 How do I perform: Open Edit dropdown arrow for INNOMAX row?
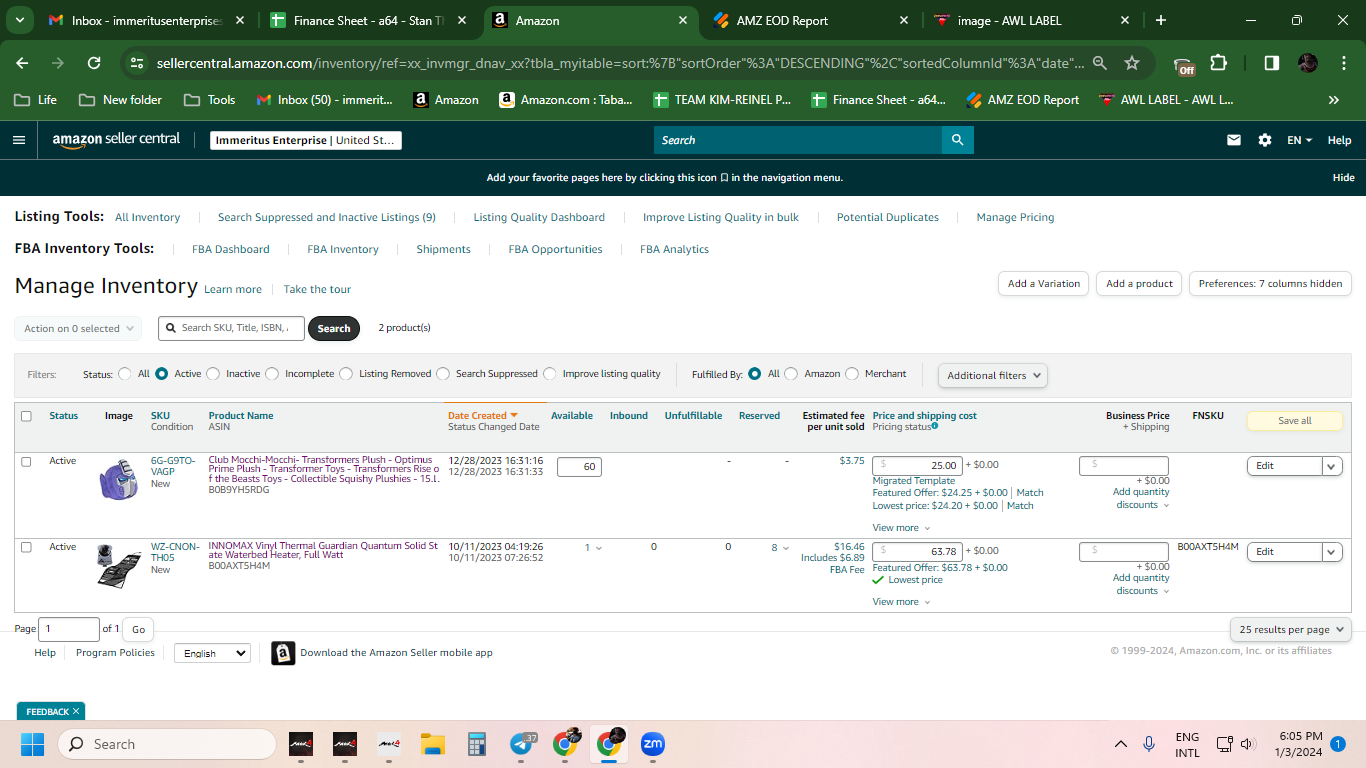pos(1332,552)
